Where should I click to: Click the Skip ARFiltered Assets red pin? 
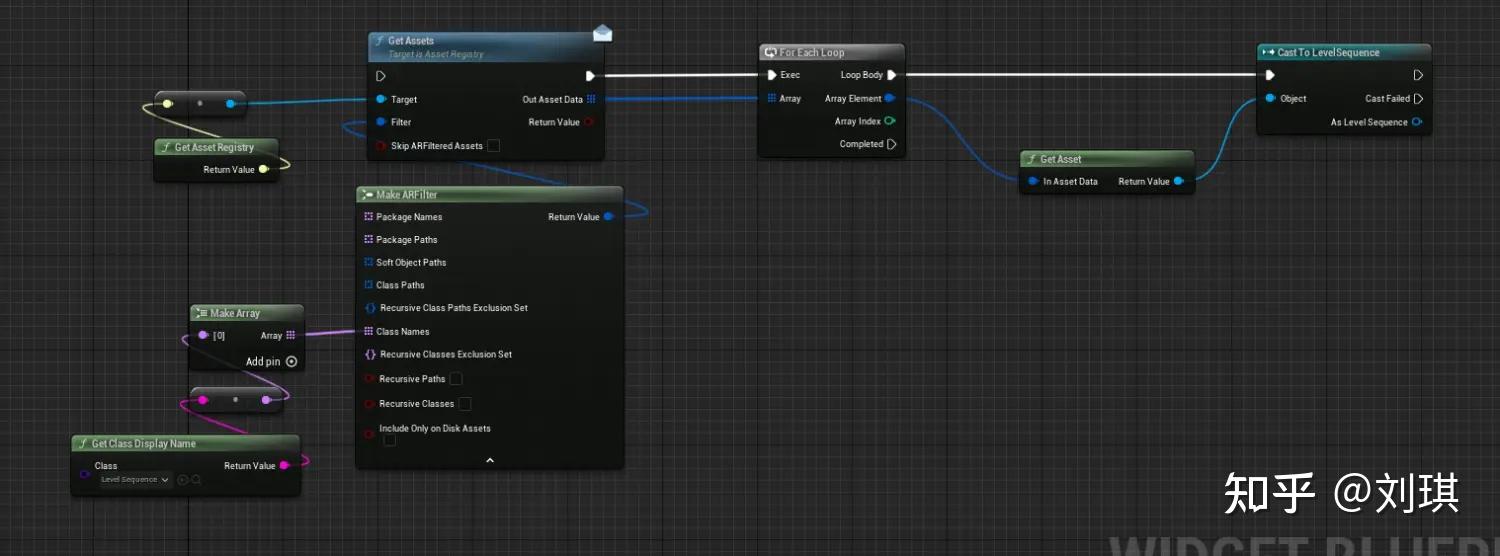[x=381, y=146]
